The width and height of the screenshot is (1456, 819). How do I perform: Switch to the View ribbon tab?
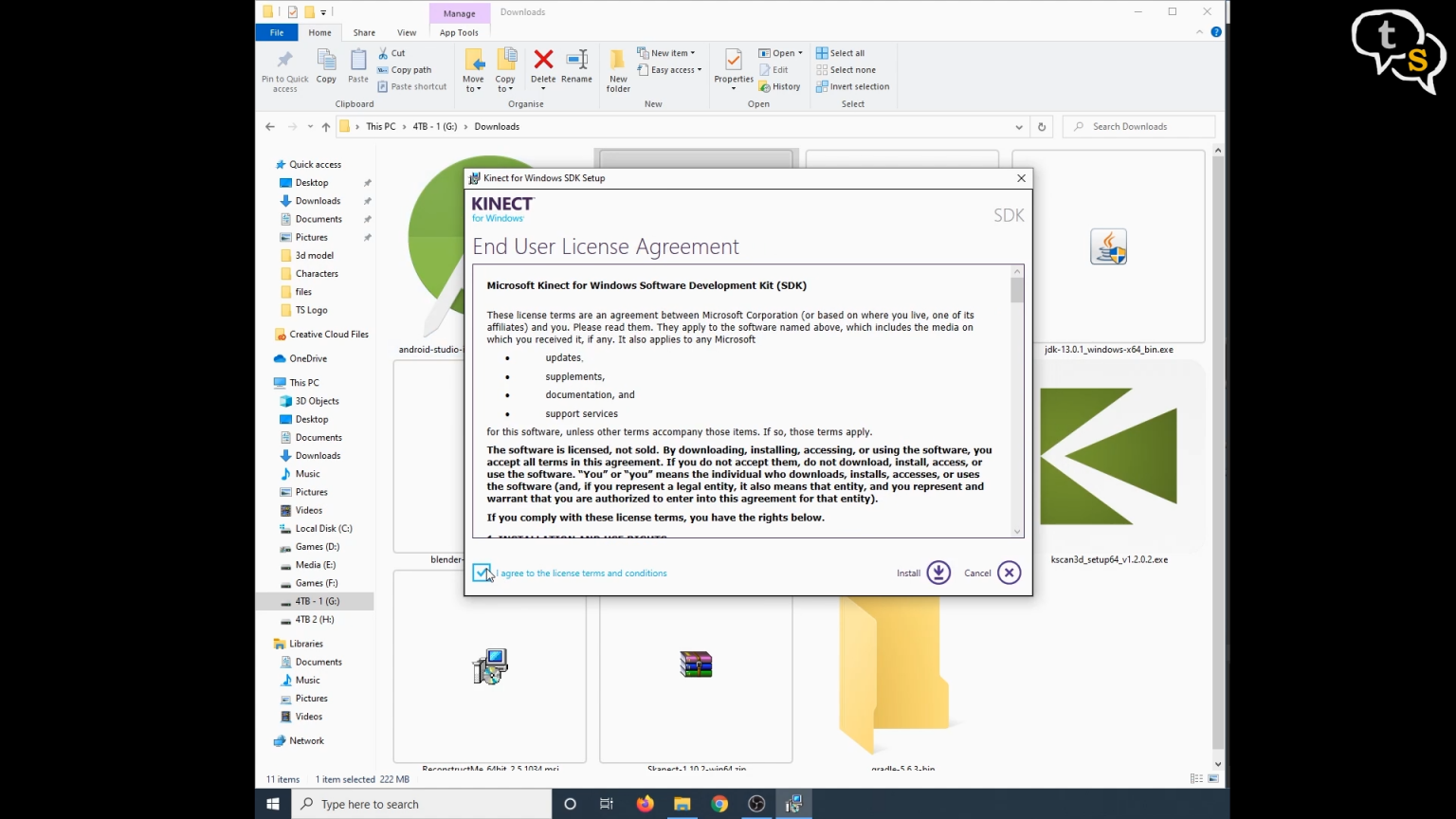point(407,32)
